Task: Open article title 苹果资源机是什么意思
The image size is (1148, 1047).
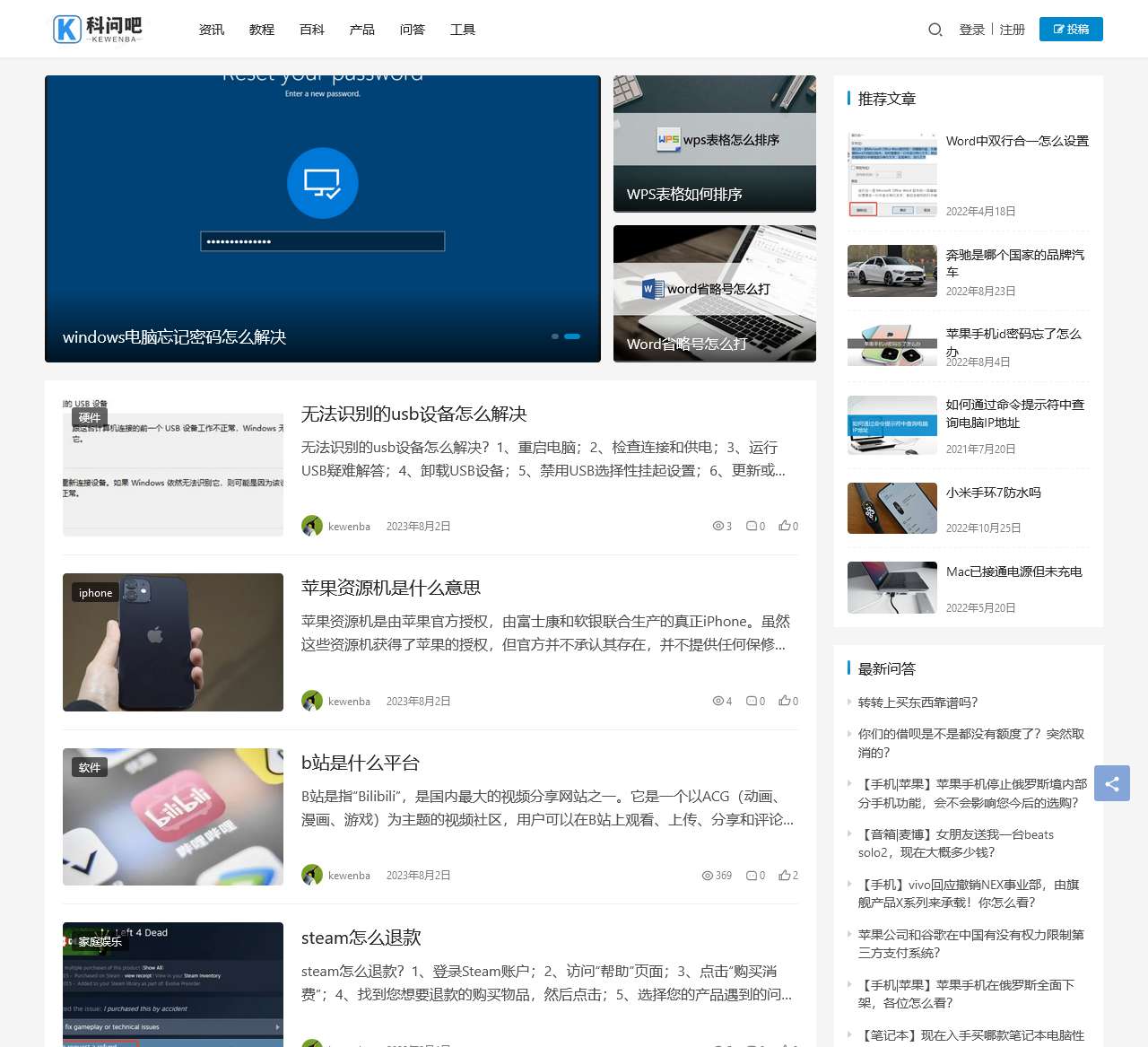Action: [x=391, y=588]
